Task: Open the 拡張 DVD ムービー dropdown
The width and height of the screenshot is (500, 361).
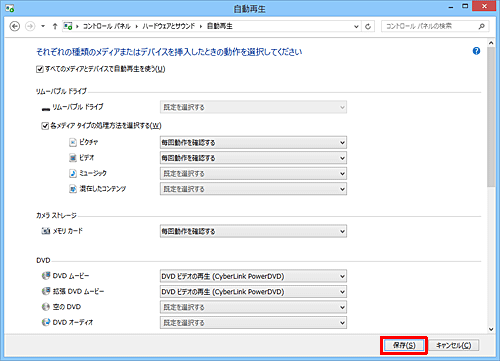Action: coord(253,292)
